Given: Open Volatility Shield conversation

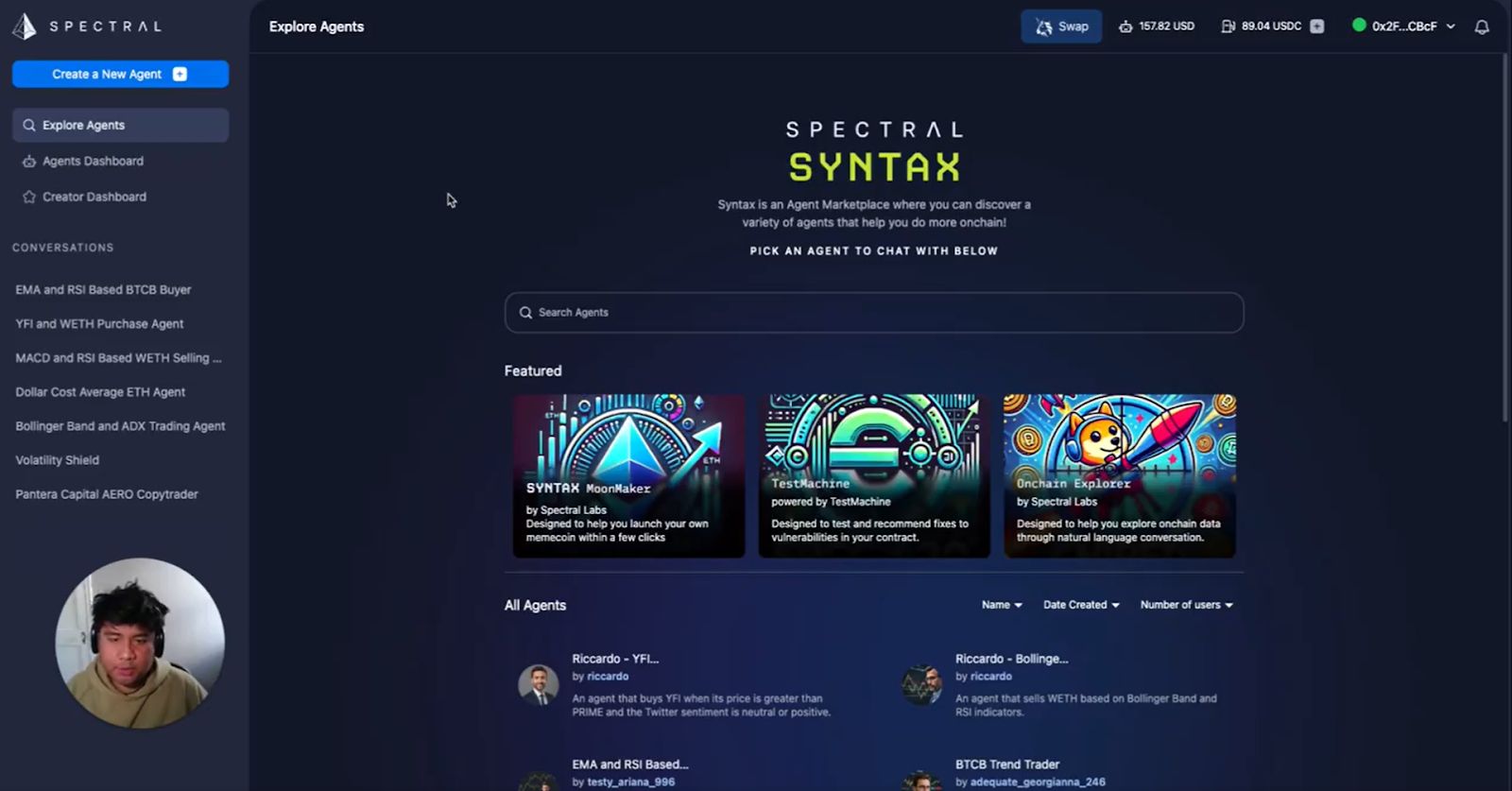Looking at the screenshot, I should (57, 460).
